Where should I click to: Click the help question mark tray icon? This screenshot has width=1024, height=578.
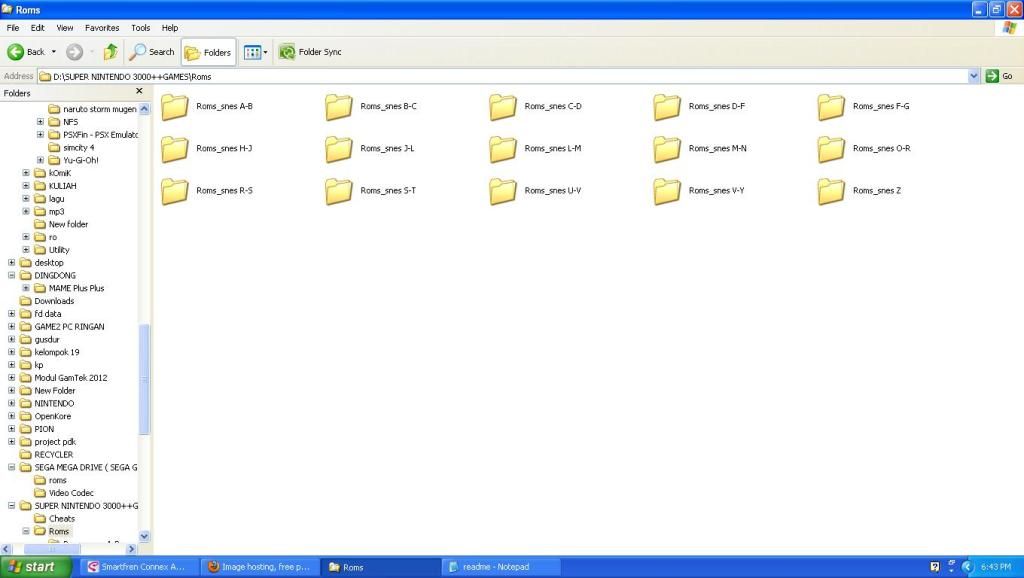click(935, 567)
